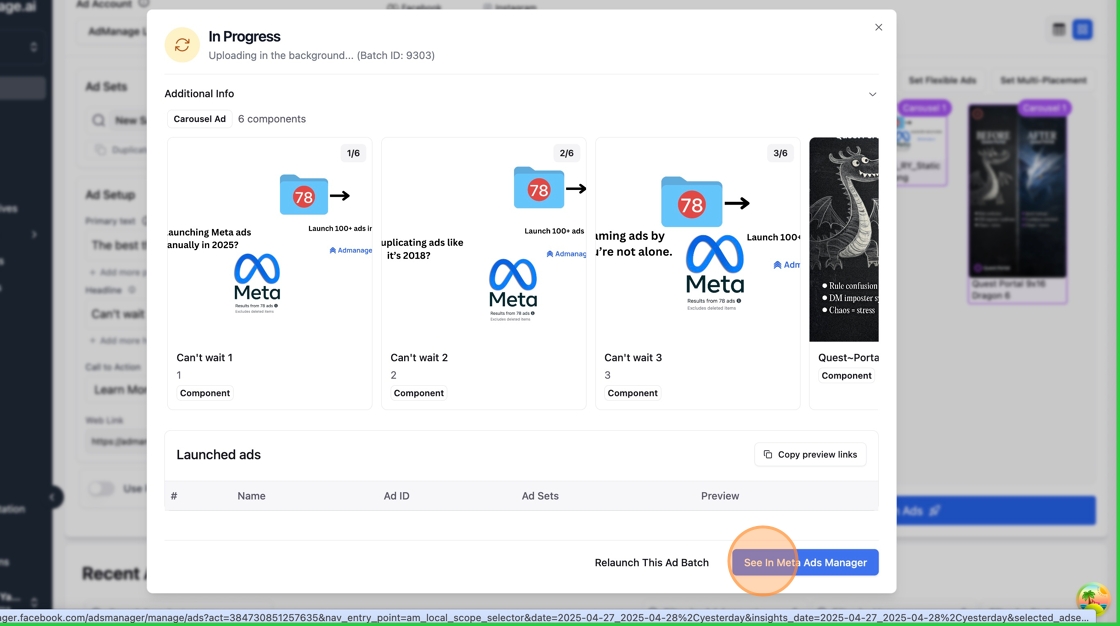Click the Name column header
This screenshot has width=1120, height=626.
pyautogui.click(x=251, y=496)
